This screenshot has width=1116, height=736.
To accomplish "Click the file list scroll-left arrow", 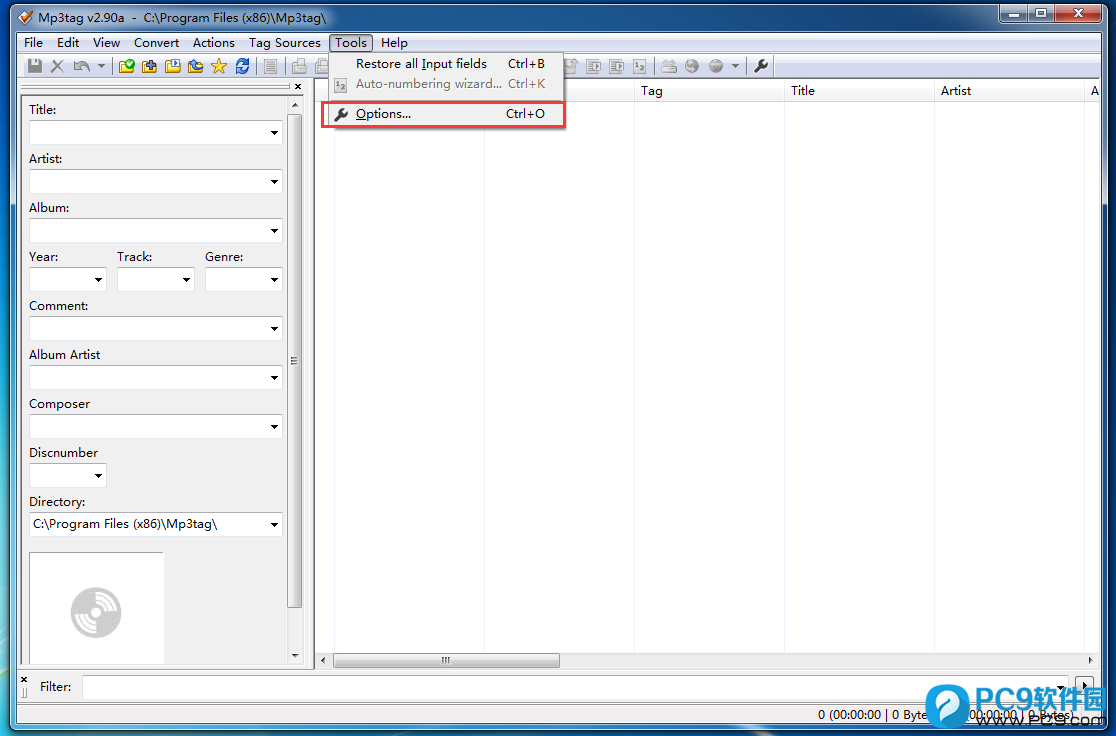I will point(323,661).
